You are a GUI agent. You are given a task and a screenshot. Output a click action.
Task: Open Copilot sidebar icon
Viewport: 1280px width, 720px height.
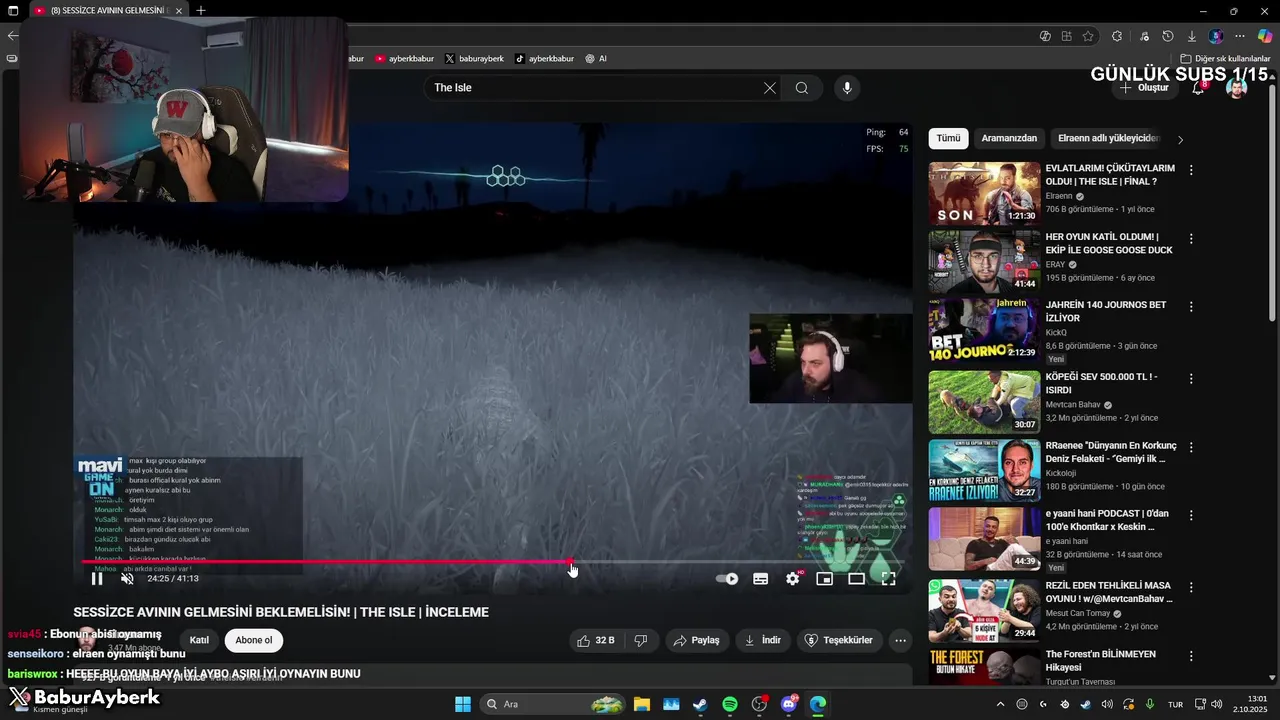[x=1265, y=36]
